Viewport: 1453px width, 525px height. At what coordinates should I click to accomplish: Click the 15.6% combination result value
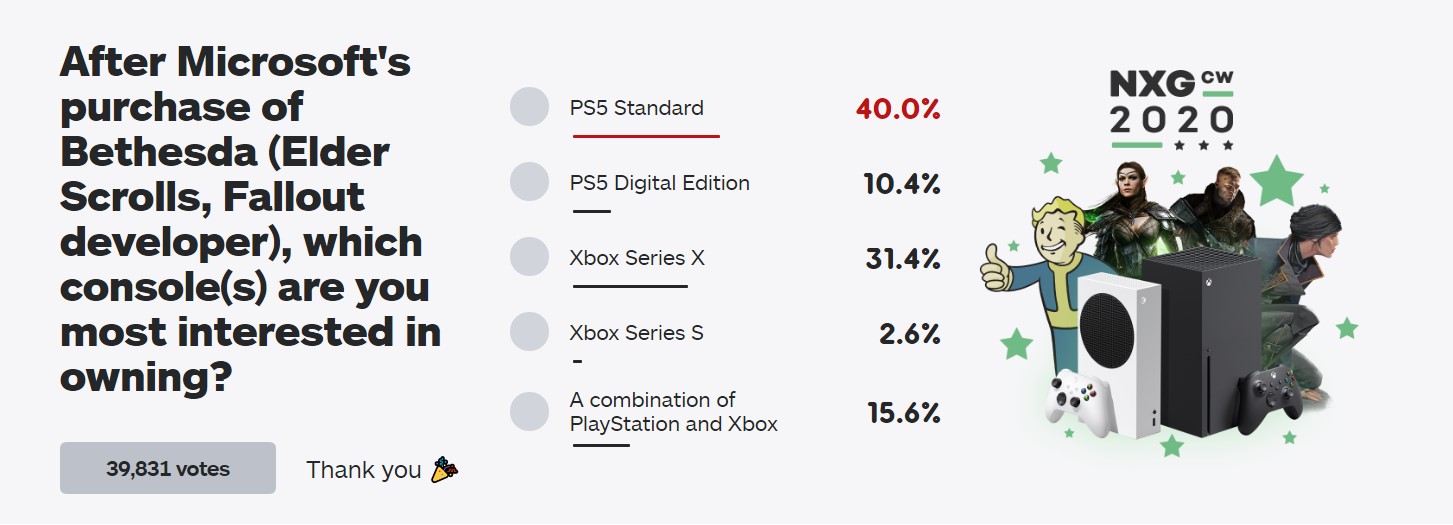(x=903, y=412)
